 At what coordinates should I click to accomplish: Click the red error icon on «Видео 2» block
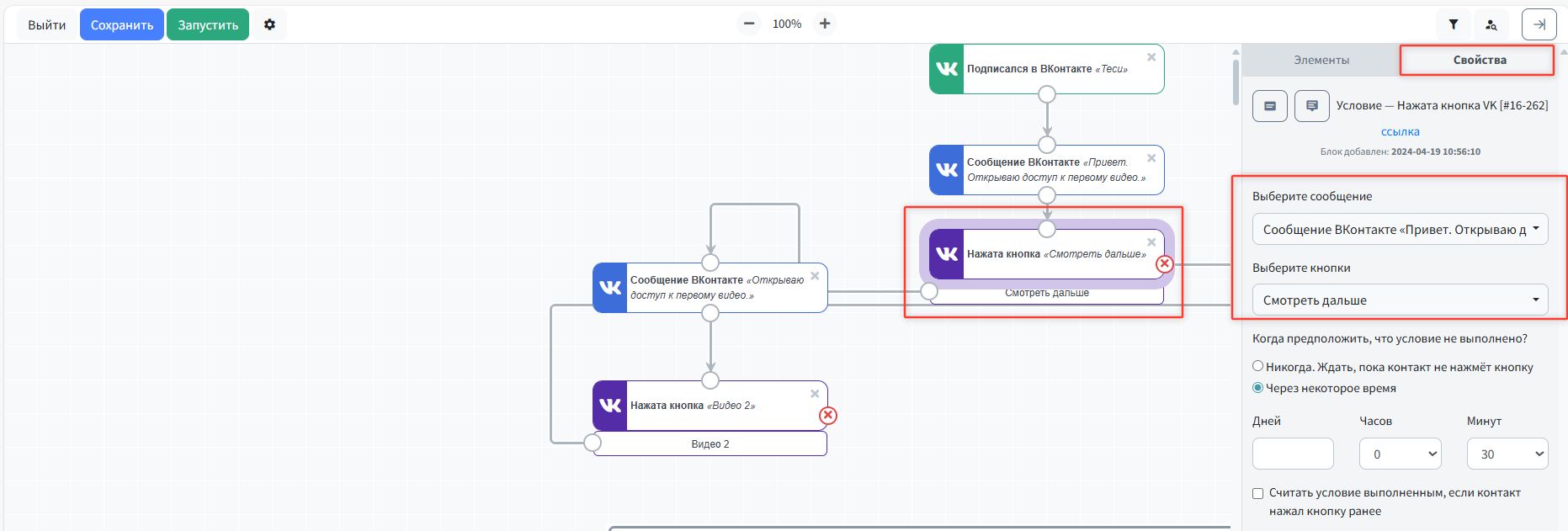[x=828, y=415]
